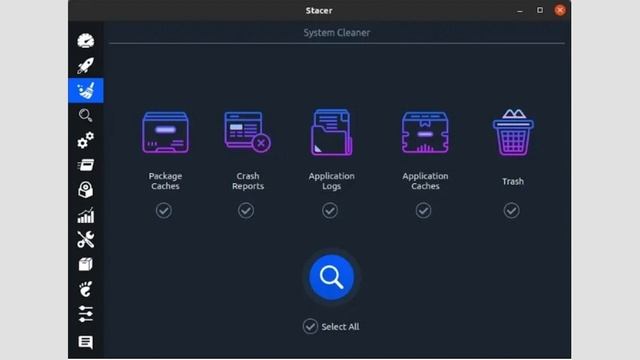Screen dimensions: 640x360
Task: Click the Trash label text
Action: point(513,181)
